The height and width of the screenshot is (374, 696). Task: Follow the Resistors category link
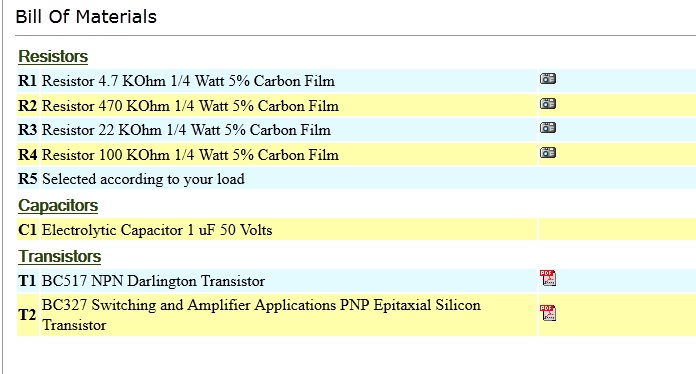tap(53, 56)
